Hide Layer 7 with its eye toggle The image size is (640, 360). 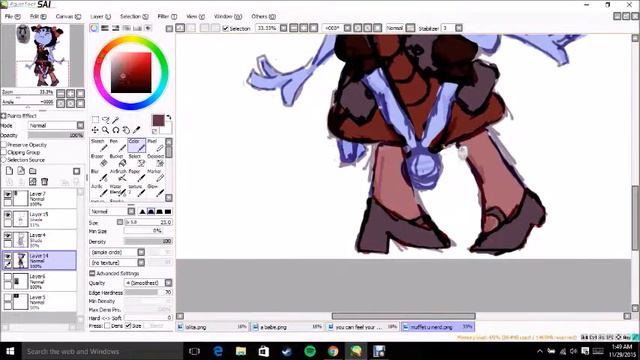click(8, 194)
